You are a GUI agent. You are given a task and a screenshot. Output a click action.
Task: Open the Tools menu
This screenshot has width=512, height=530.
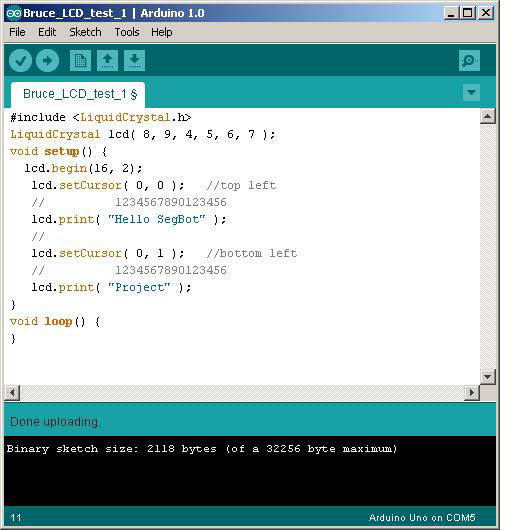[127, 32]
